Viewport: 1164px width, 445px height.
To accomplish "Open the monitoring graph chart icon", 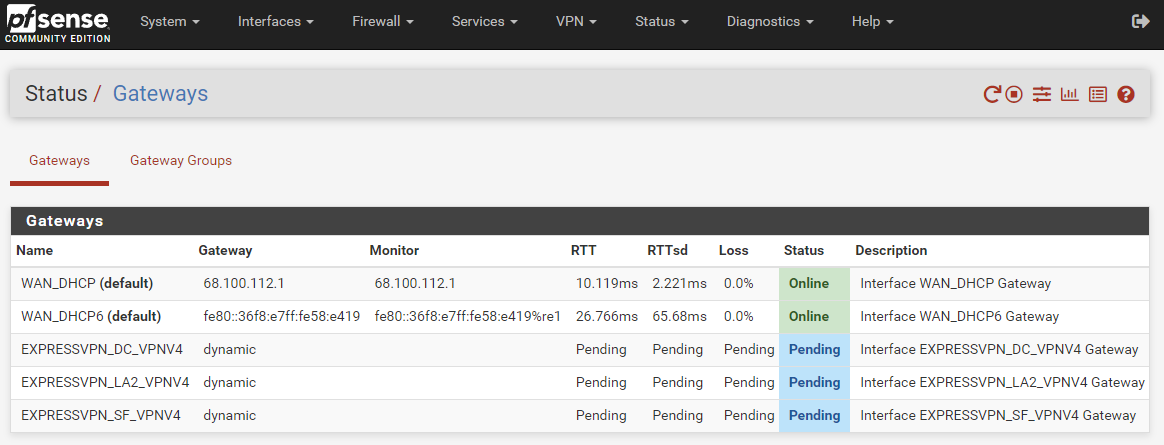I will click(1069, 94).
